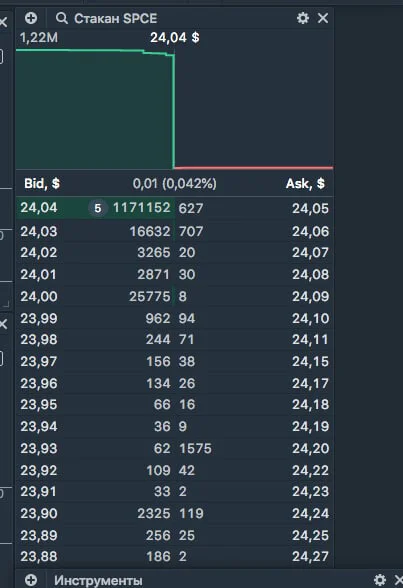Image resolution: width=403 pixels, height=588 pixels.
Task: Close the Стакан SPCE widget
Action: [323, 18]
